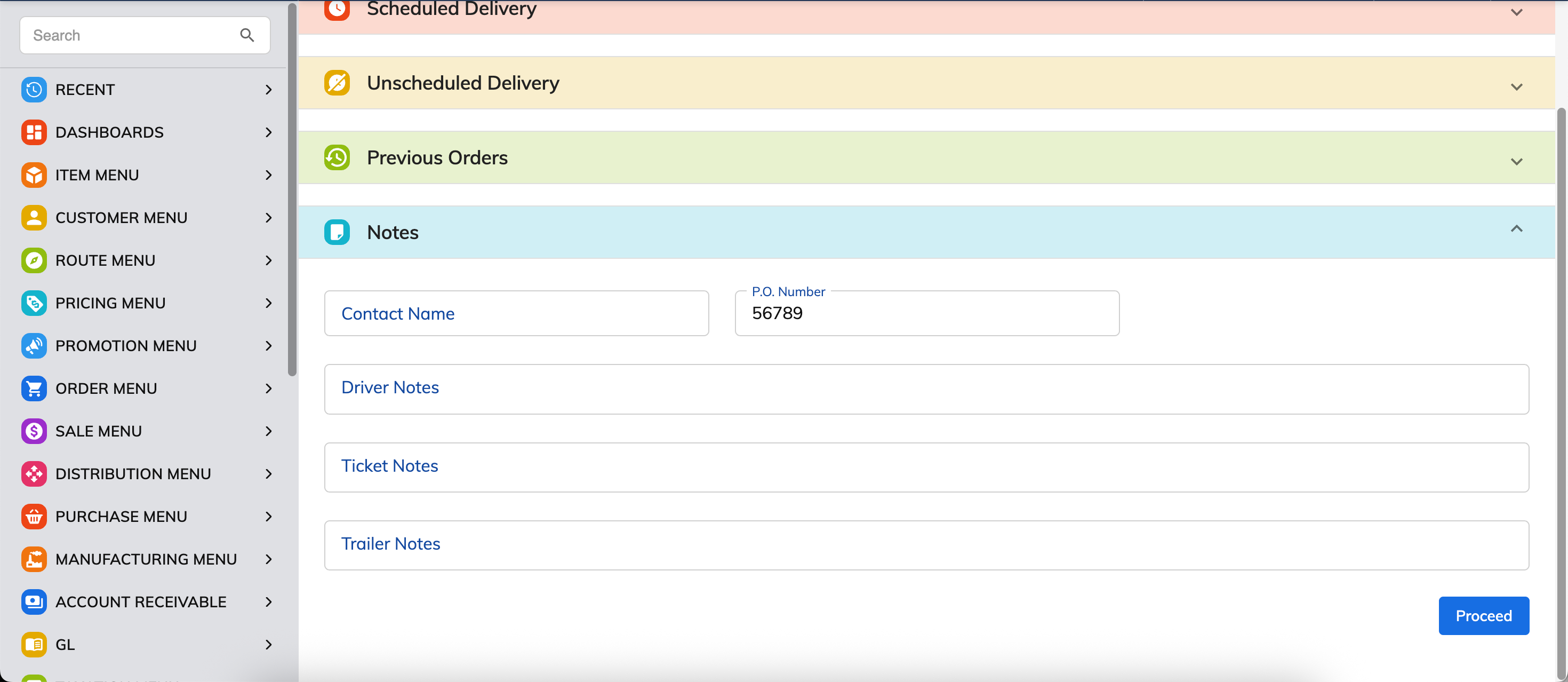1568x682 pixels.
Task: Click the Purchase Menu basket icon
Action: click(34, 516)
